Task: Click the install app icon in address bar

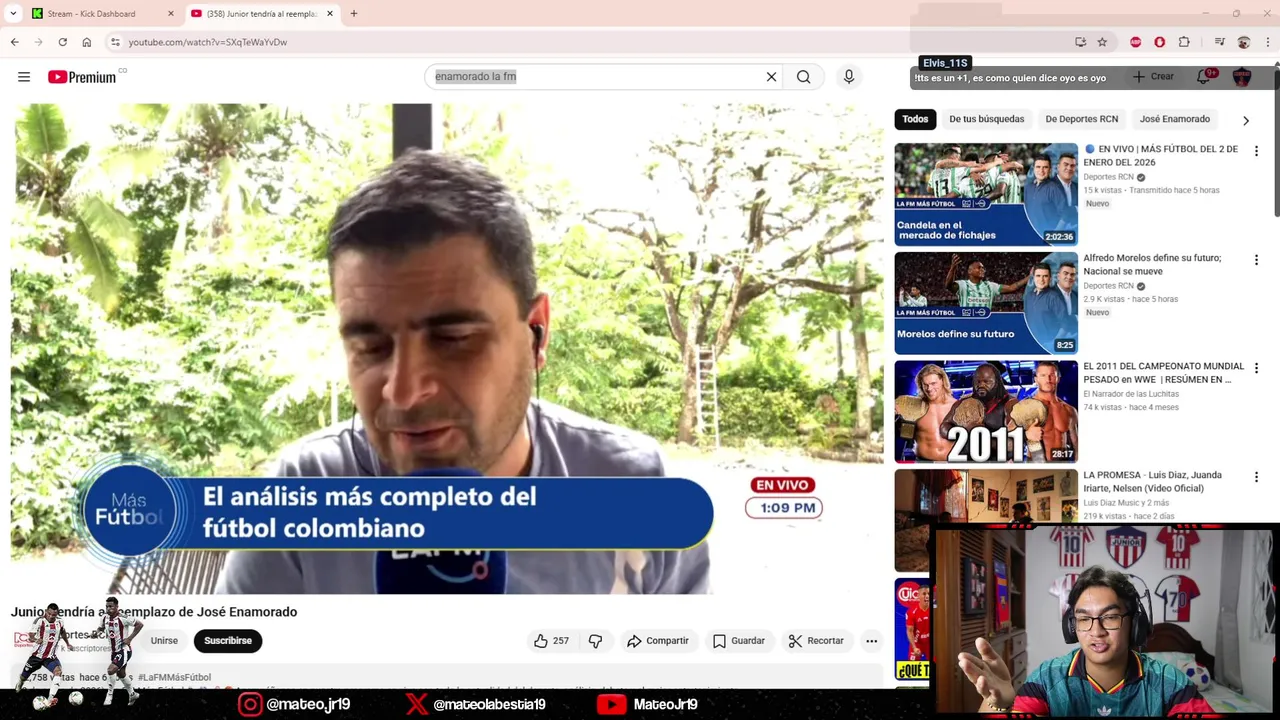Action: coord(1080,42)
